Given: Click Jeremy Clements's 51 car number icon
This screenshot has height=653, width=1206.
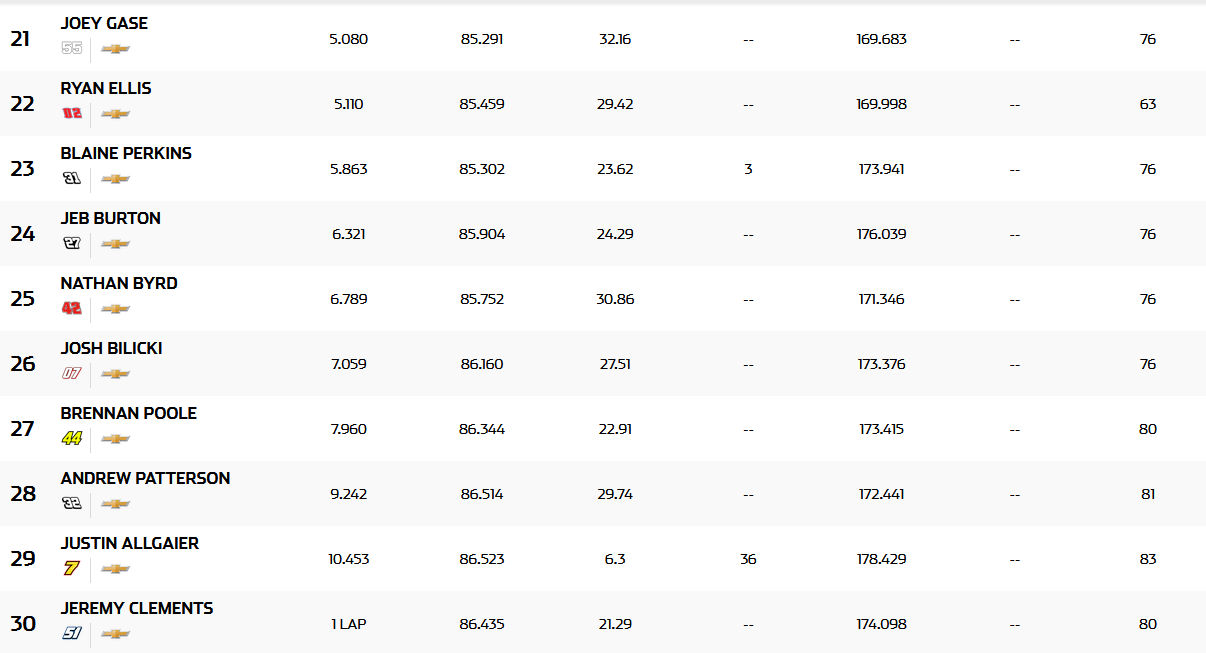Looking at the screenshot, I should coord(72,633).
